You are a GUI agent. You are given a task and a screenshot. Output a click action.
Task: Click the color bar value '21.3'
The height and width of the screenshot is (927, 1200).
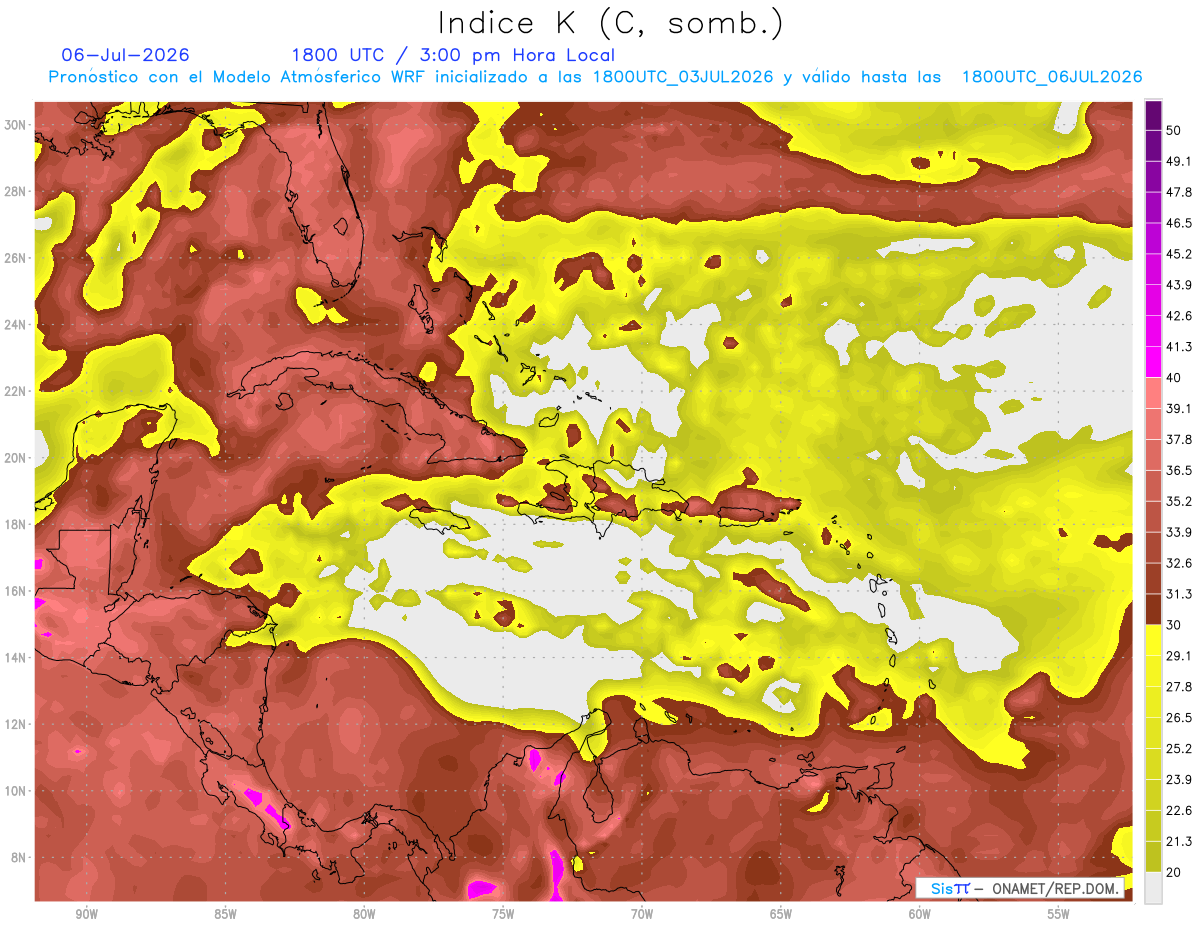point(1179,841)
